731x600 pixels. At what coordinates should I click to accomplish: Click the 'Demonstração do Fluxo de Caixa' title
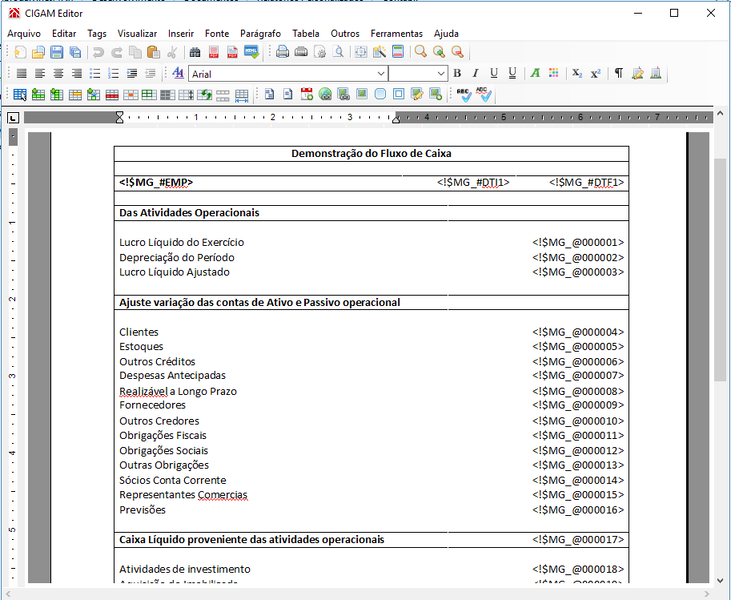point(371,153)
